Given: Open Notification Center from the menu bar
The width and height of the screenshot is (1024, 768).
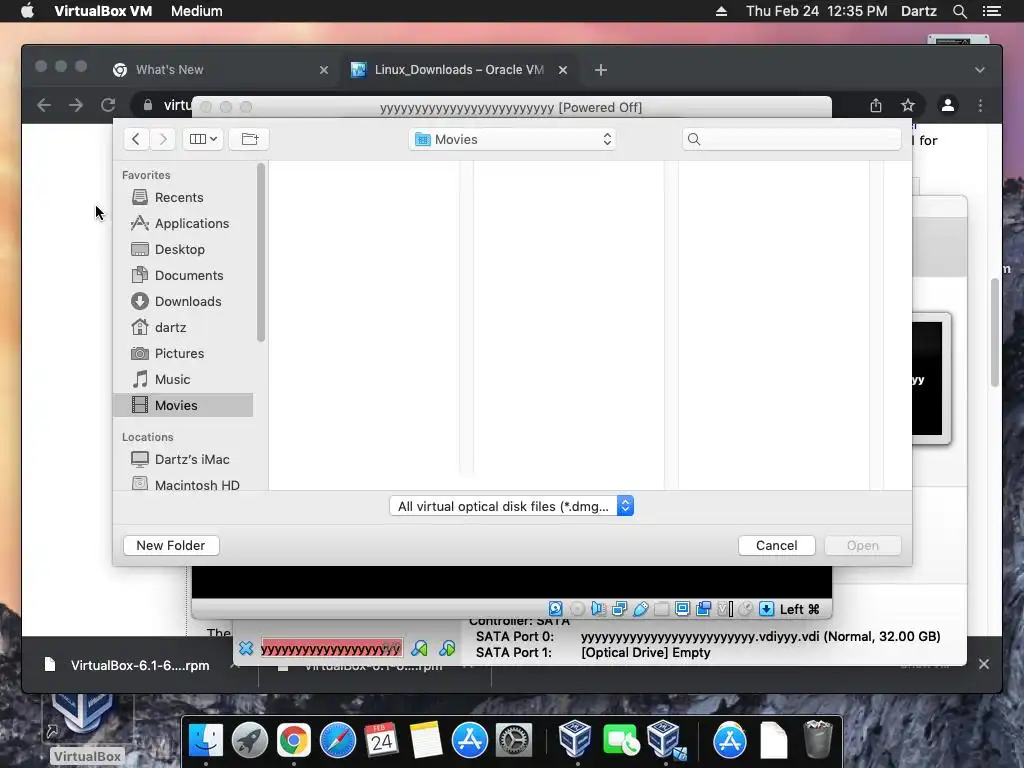Looking at the screenshot, I should 991,11.
